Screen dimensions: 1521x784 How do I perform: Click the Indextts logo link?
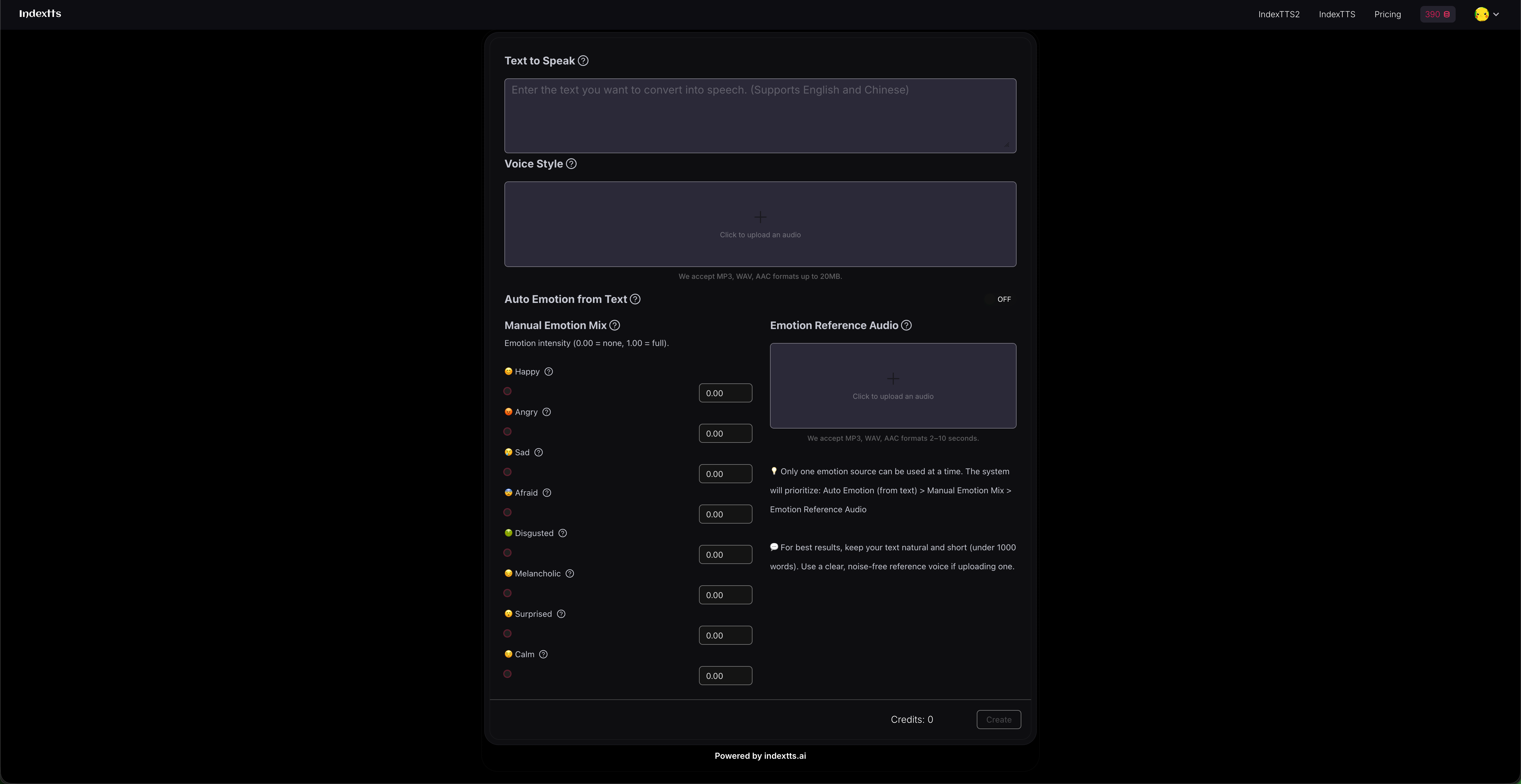coord(40,14)
